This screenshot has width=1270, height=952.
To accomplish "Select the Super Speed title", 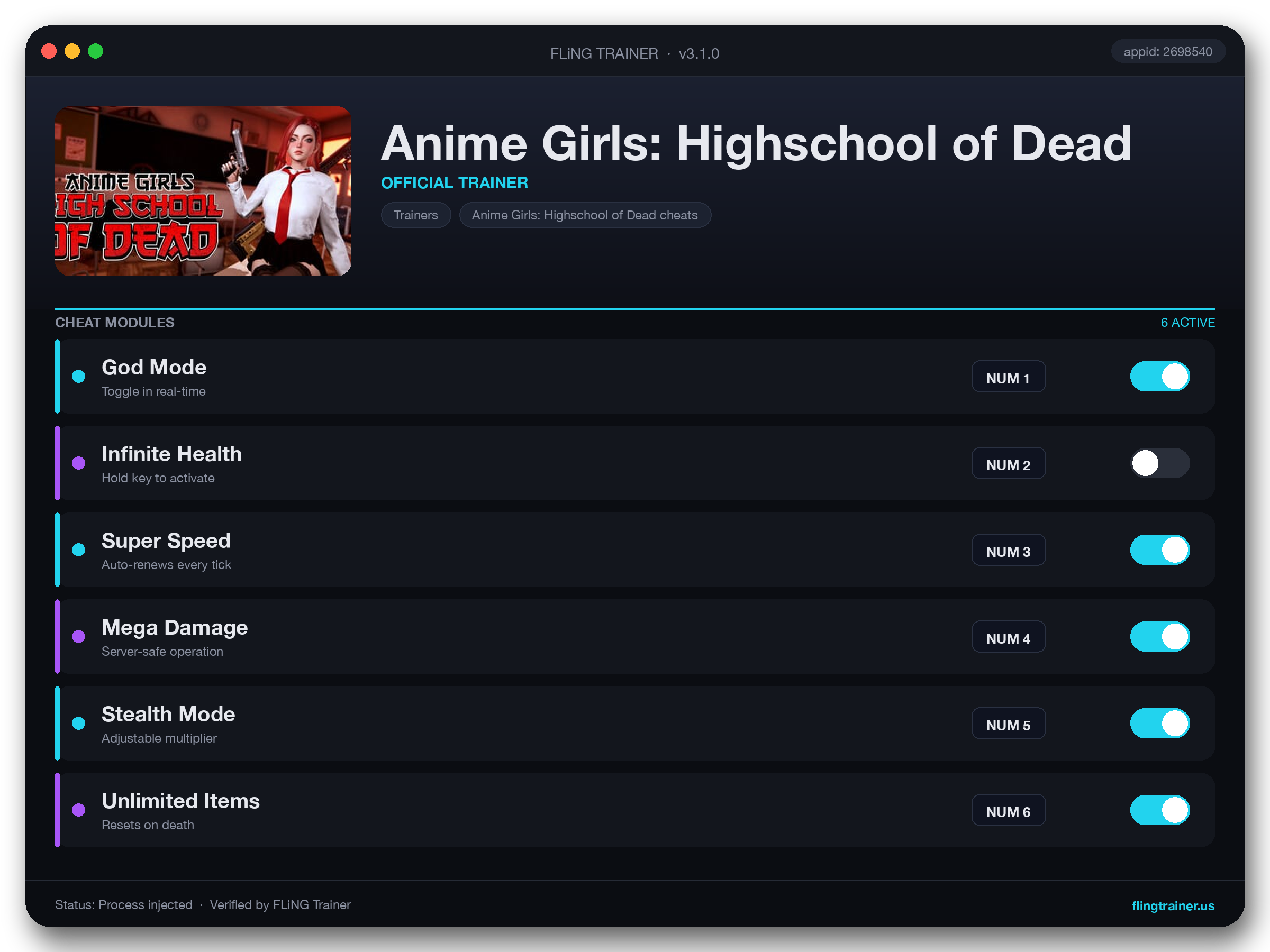I will (x=166, y=541).
